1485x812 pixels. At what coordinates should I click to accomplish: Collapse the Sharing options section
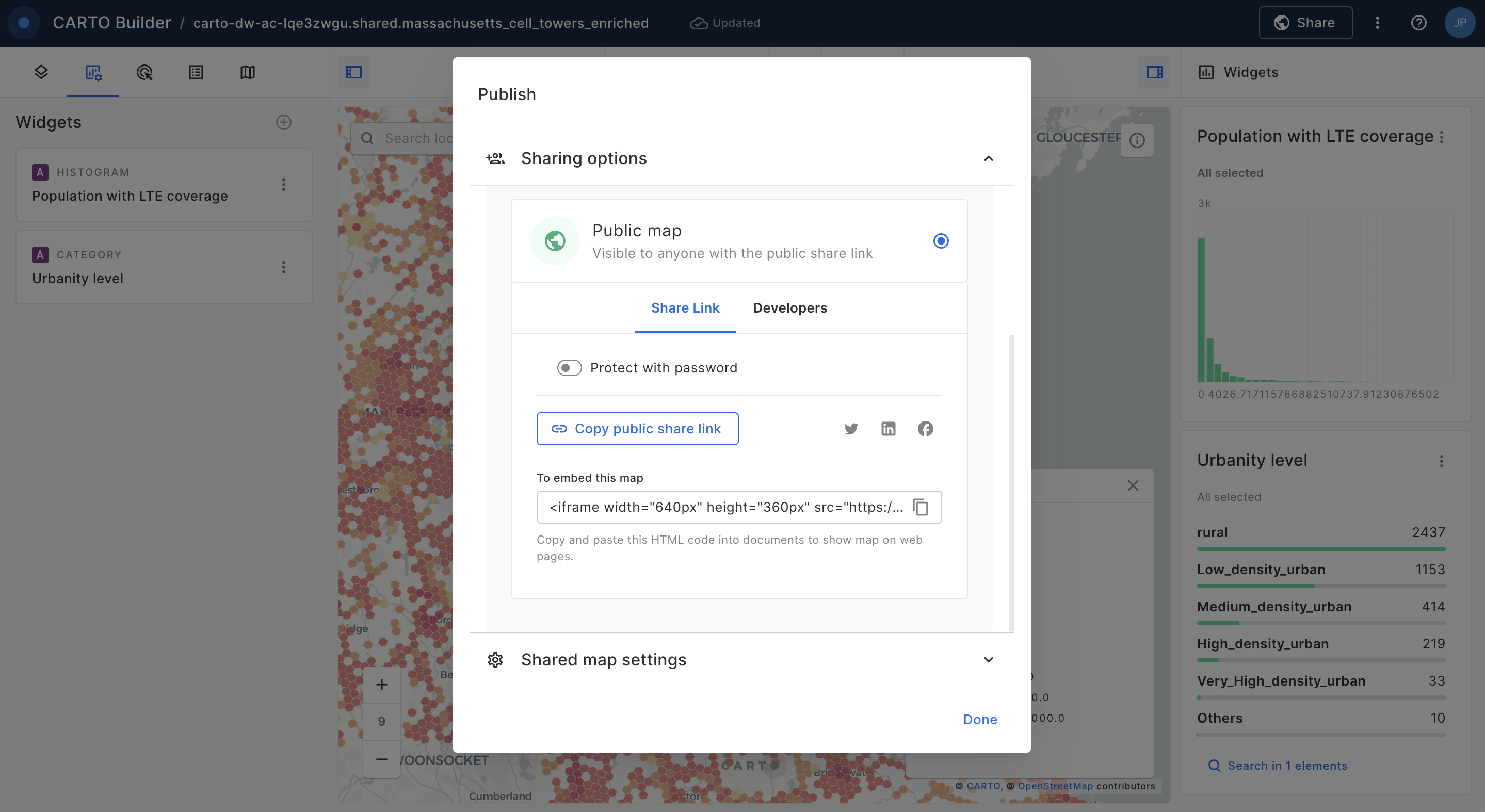(x=988, y=158)
